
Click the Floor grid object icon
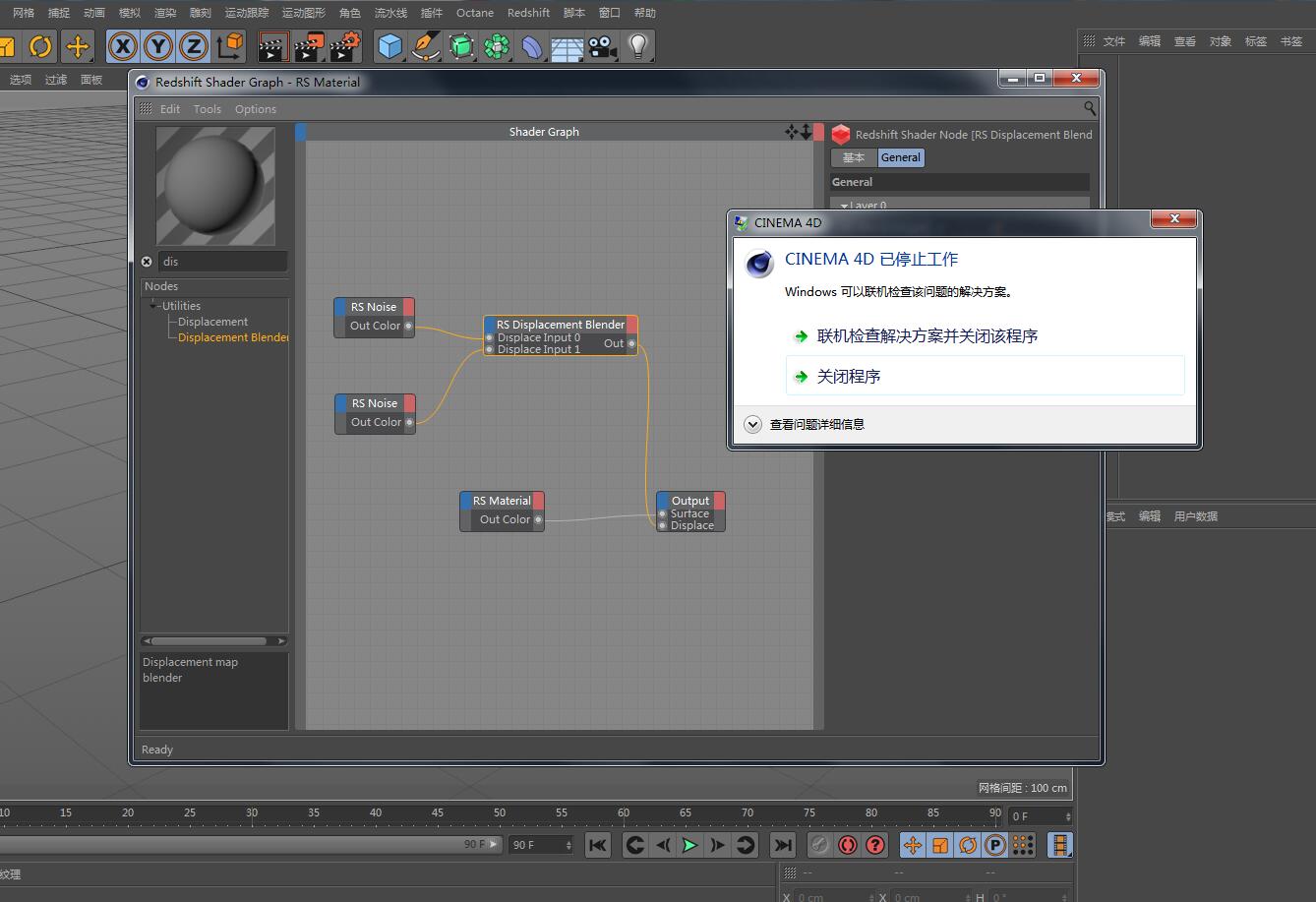pyautogui.click(x=568, y=46)
